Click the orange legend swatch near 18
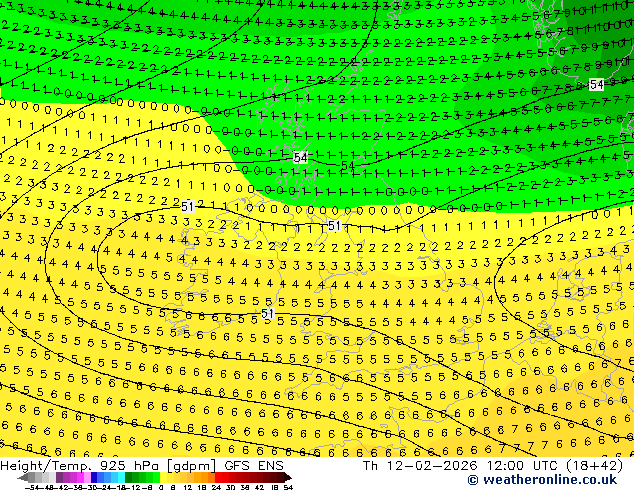This screenshot has width=634, height=490. click(x=204, y=477)
